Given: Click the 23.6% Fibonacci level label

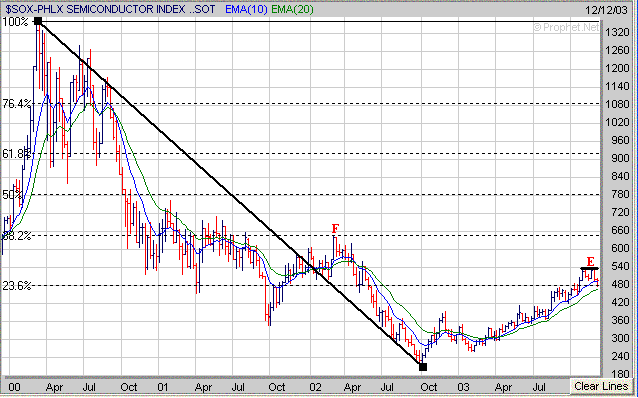Looking at the screenshot, I should 17,286.
